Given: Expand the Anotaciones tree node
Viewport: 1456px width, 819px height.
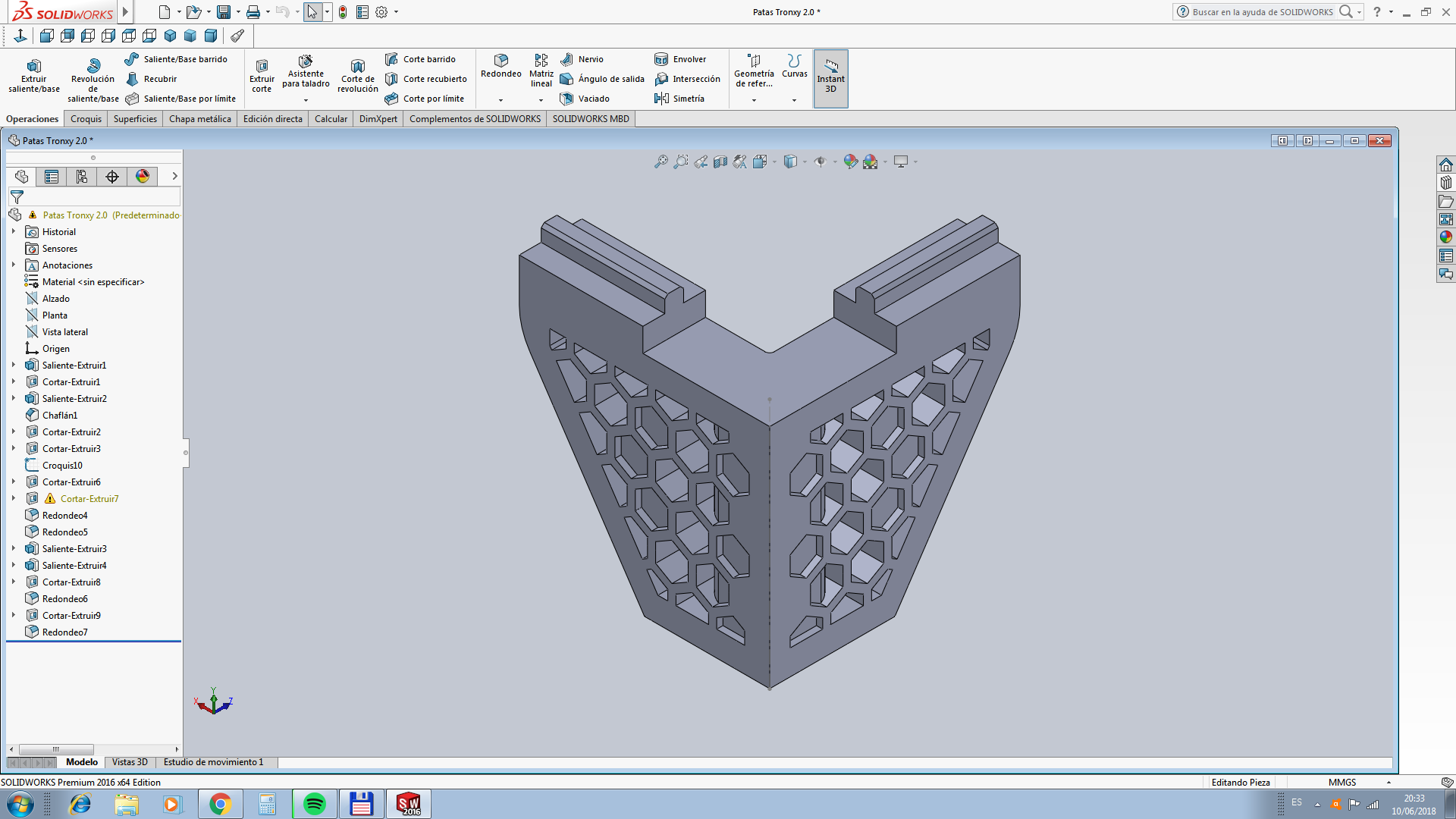Looking at the screenshot, I should [14, 265].
